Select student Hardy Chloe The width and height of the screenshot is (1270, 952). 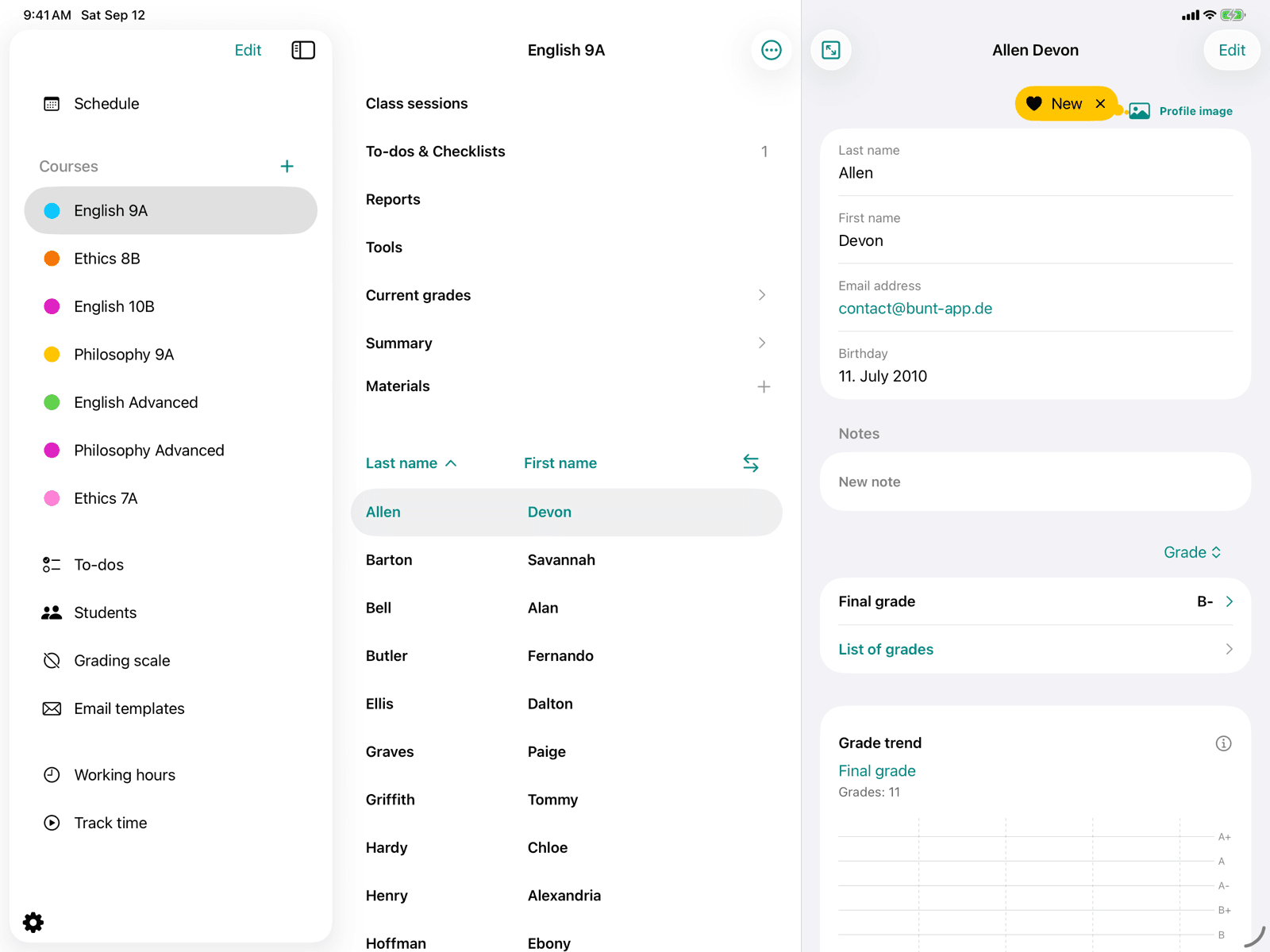[567, 848]
